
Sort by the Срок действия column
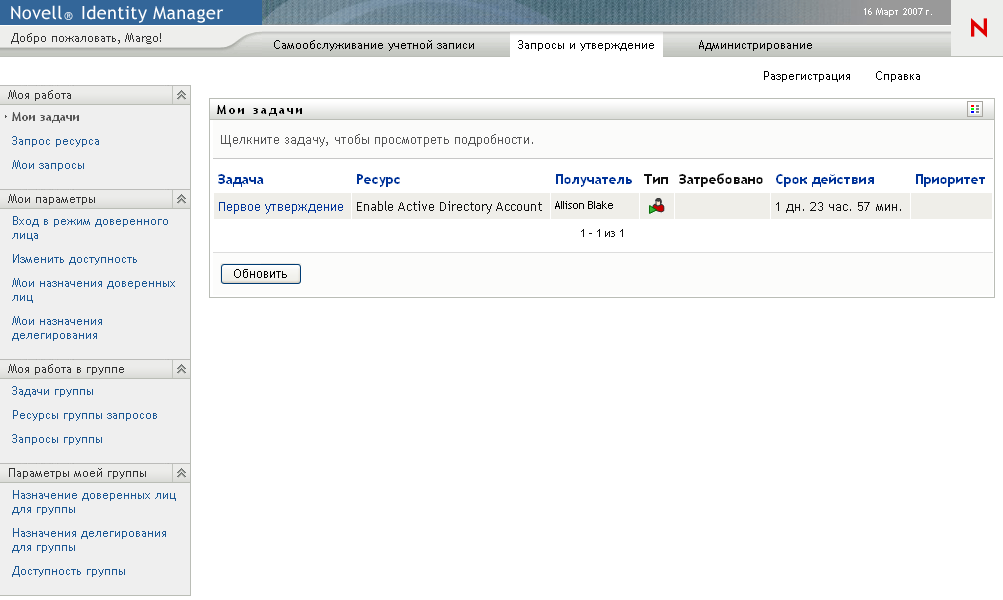tap(825, 180)
